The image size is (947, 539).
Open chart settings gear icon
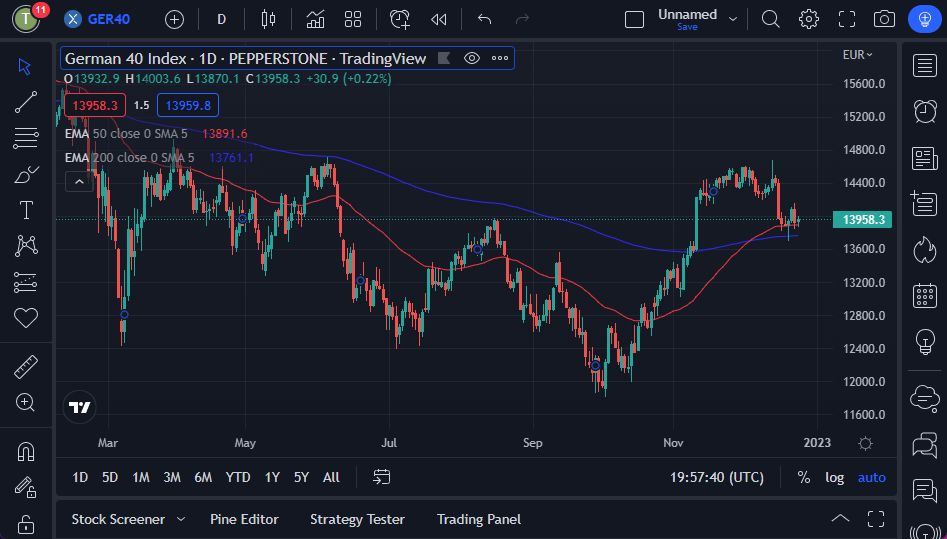tap(809, 19)
